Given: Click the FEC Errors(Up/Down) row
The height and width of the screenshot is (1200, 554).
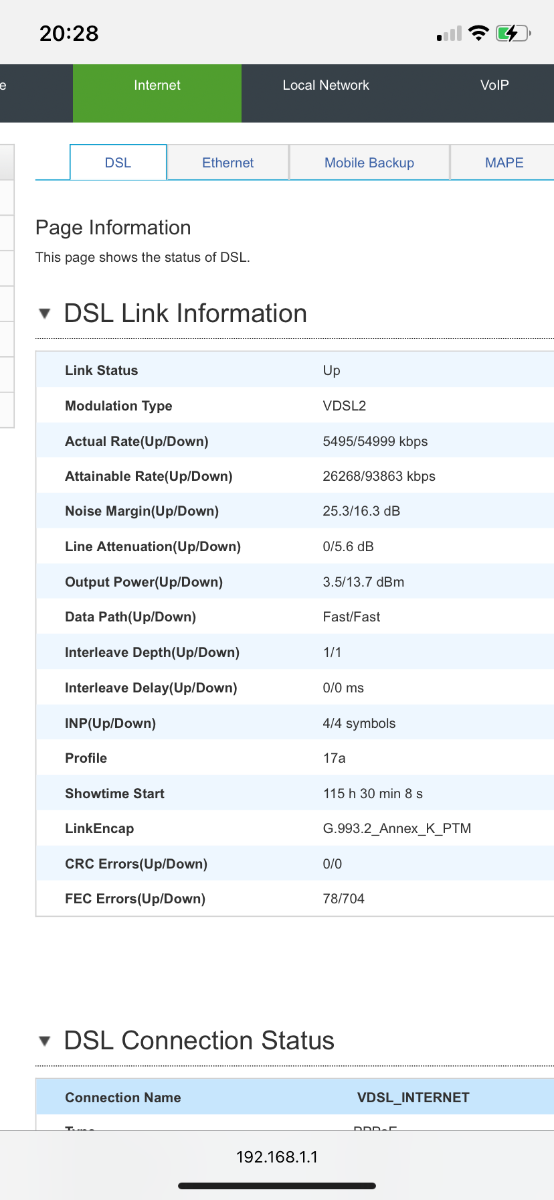Looking at the screenshot, I should click(x=295, y=899).
